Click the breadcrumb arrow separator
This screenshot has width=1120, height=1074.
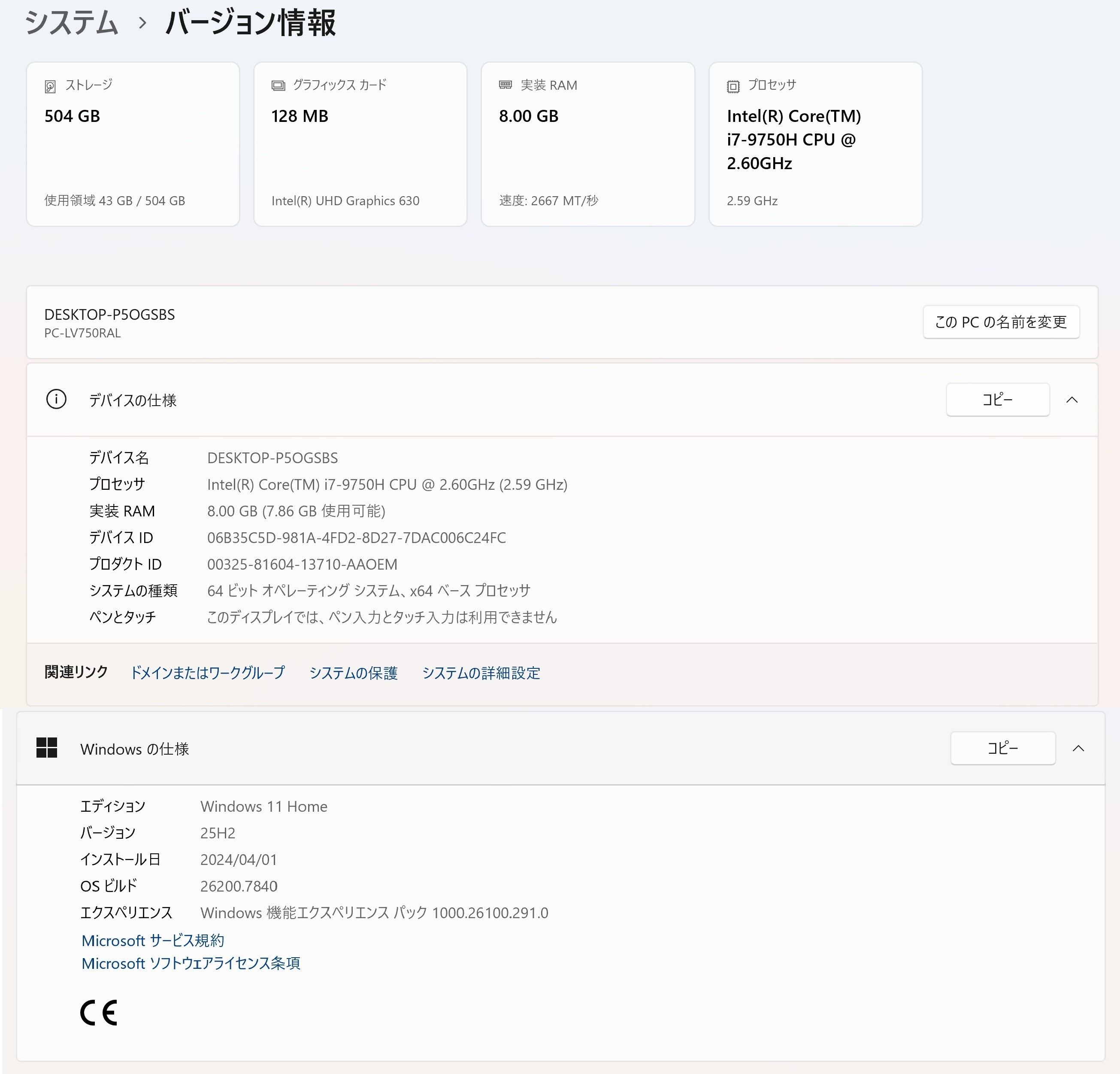point(143,24)
